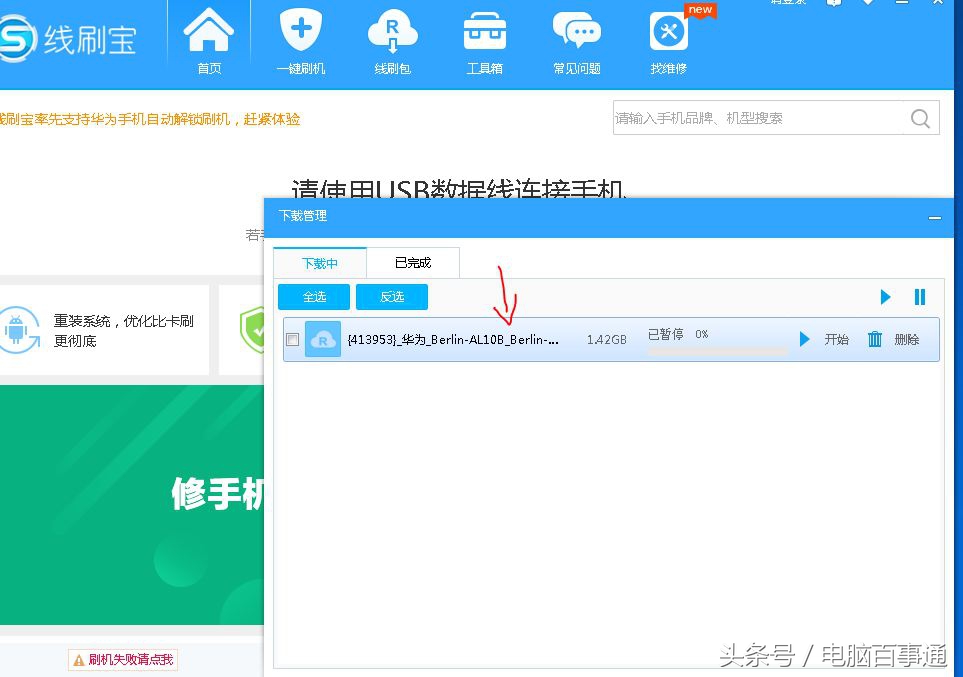963x677 pixels.
Task: Click 开始 to resume the firmware download
Action: [836, 339]
